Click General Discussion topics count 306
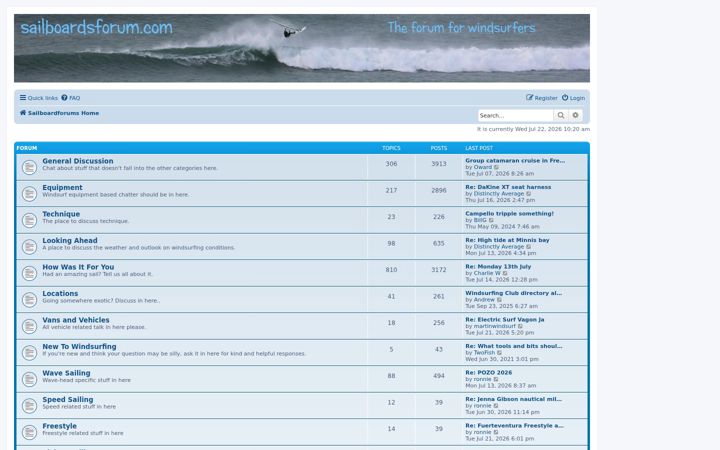This screenshot has height=450, width=720. click(391, 164)
